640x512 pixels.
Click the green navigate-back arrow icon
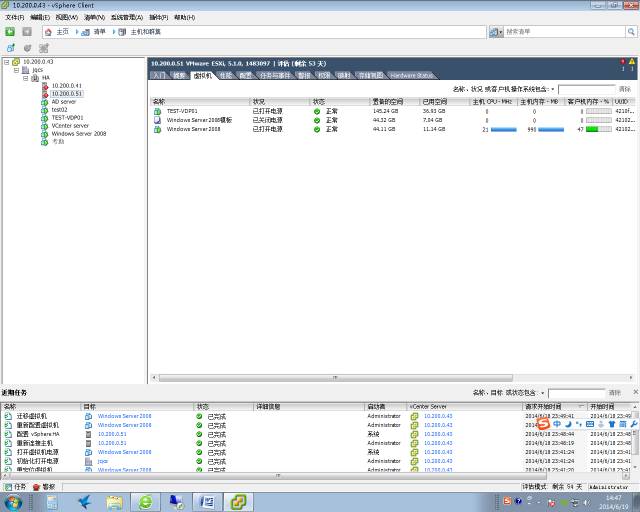coord(10,32)
